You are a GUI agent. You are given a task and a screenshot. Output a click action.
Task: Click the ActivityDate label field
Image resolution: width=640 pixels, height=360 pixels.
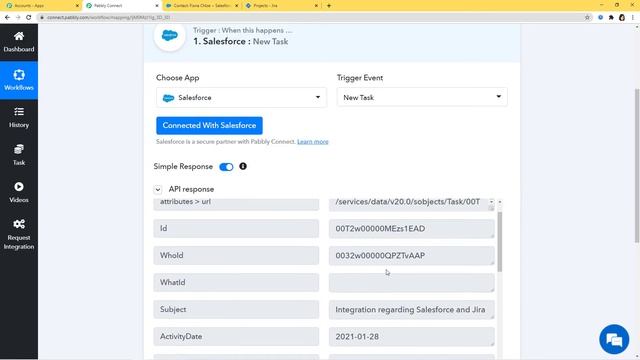(x=236, y=336)
